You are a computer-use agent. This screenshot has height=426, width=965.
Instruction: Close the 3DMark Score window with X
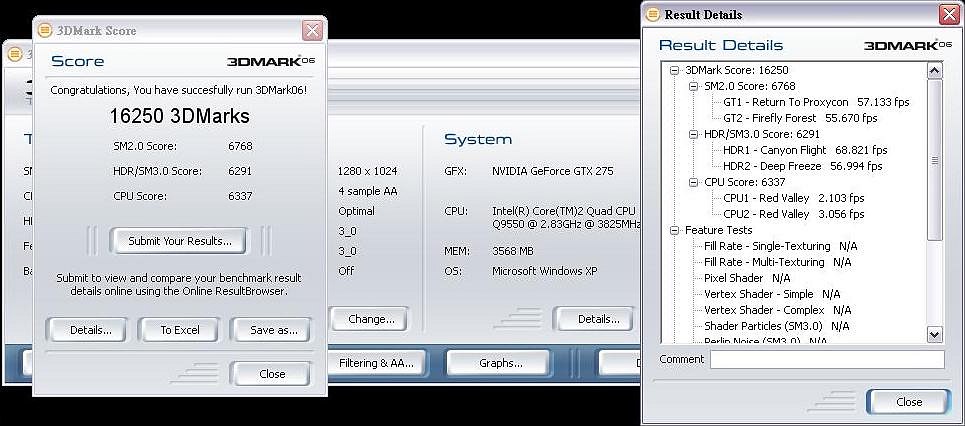point(313,30)
